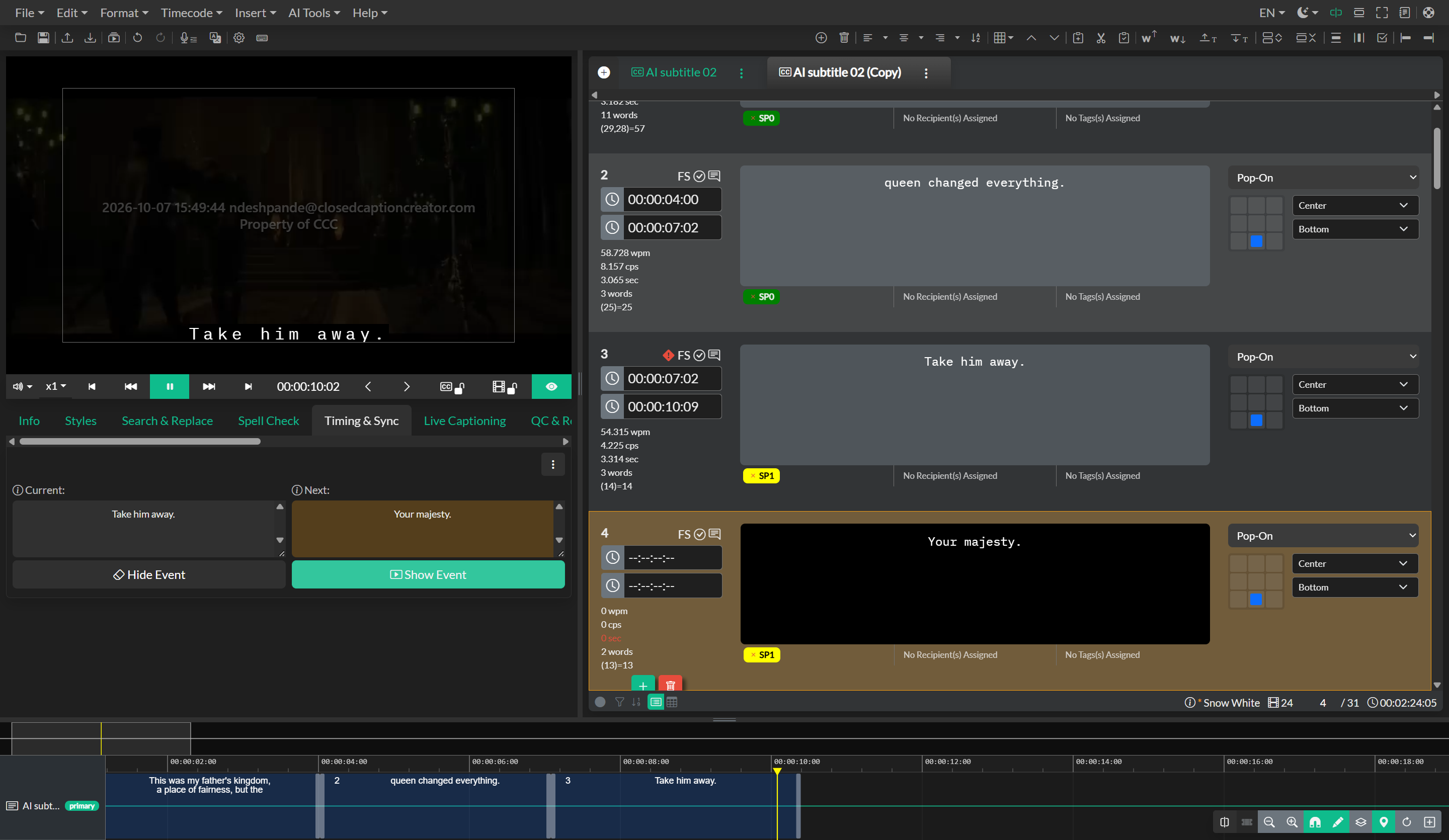The height and width of the screenshot is (840, 1449).
Task: Pause video playback
Action: [x=170, y=386]
